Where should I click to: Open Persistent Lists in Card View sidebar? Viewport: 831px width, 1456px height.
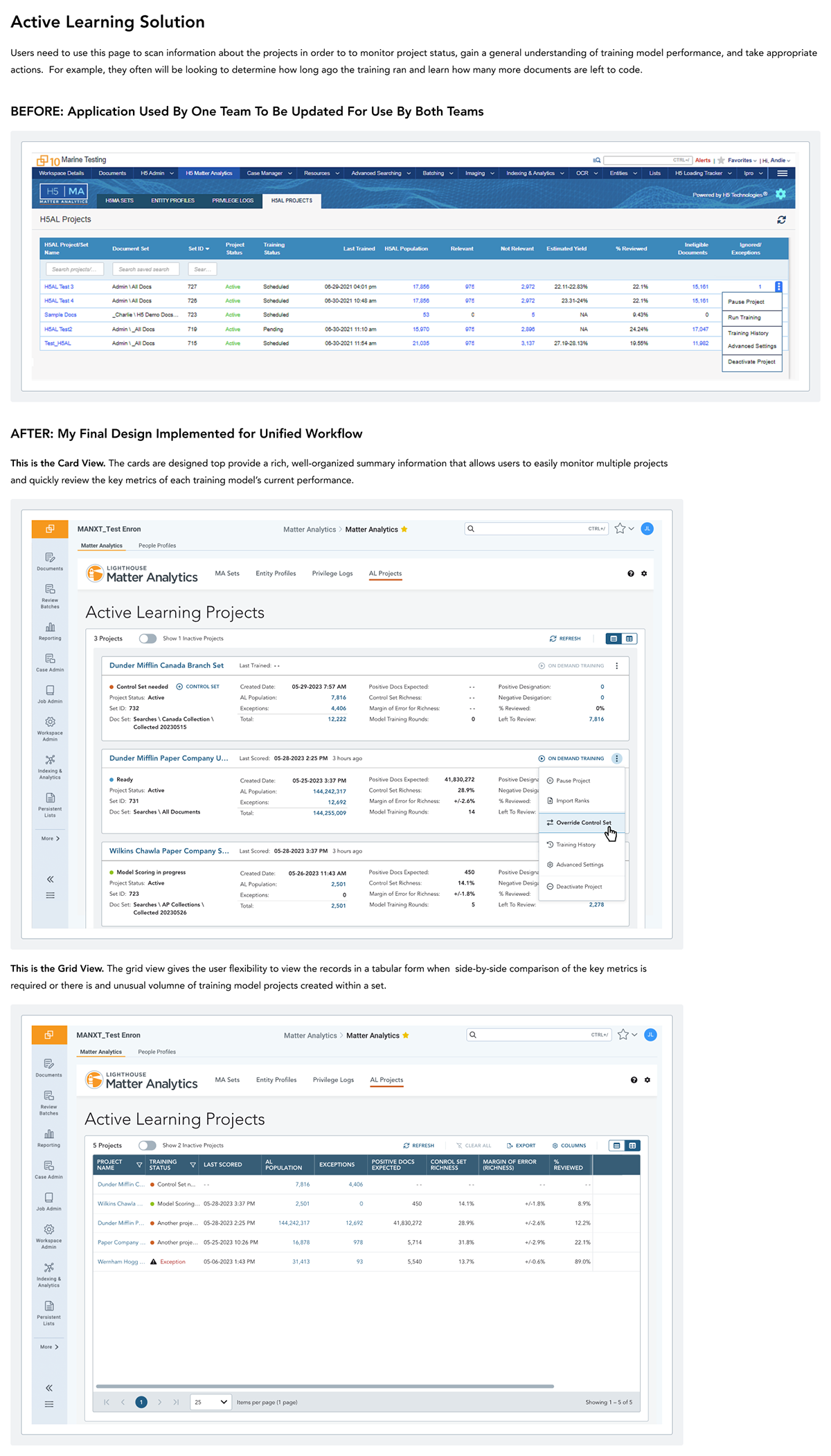(x=50, y=806)
